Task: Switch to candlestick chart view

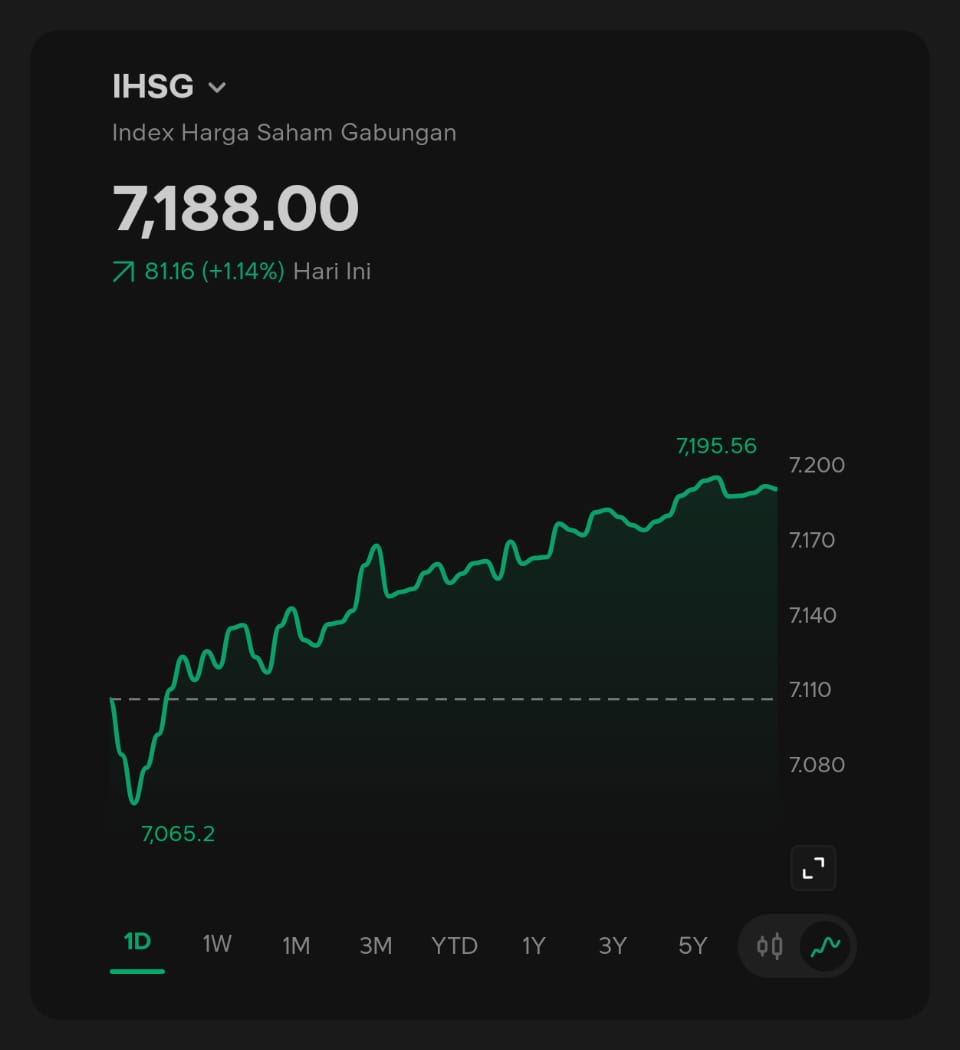Action: (x=769, y=946)
